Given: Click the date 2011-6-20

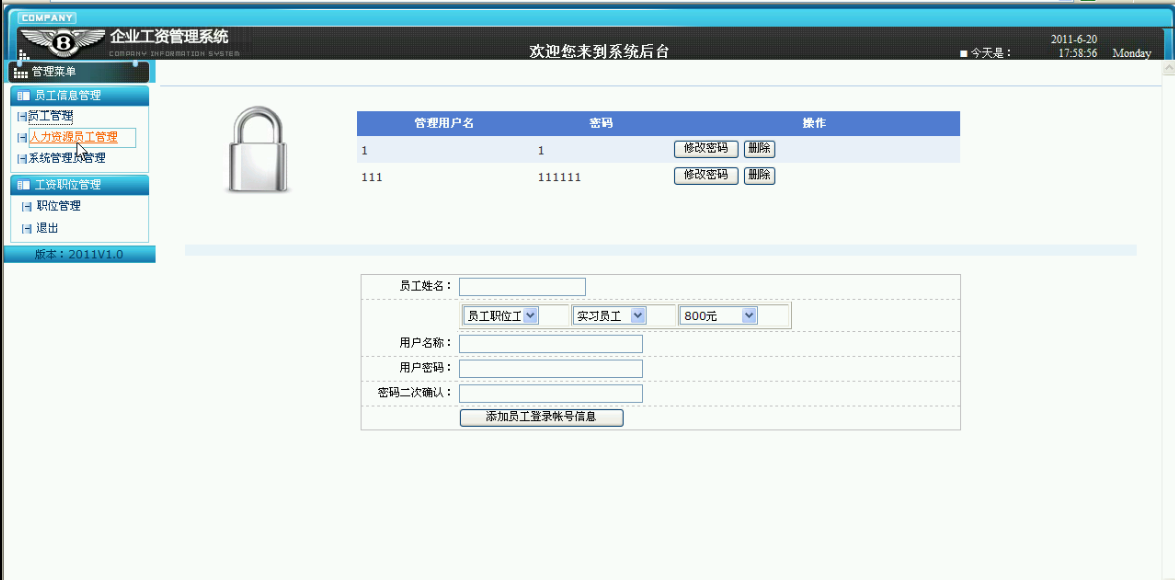Looking at the screenshot, I should click(x=1074, y=40).
